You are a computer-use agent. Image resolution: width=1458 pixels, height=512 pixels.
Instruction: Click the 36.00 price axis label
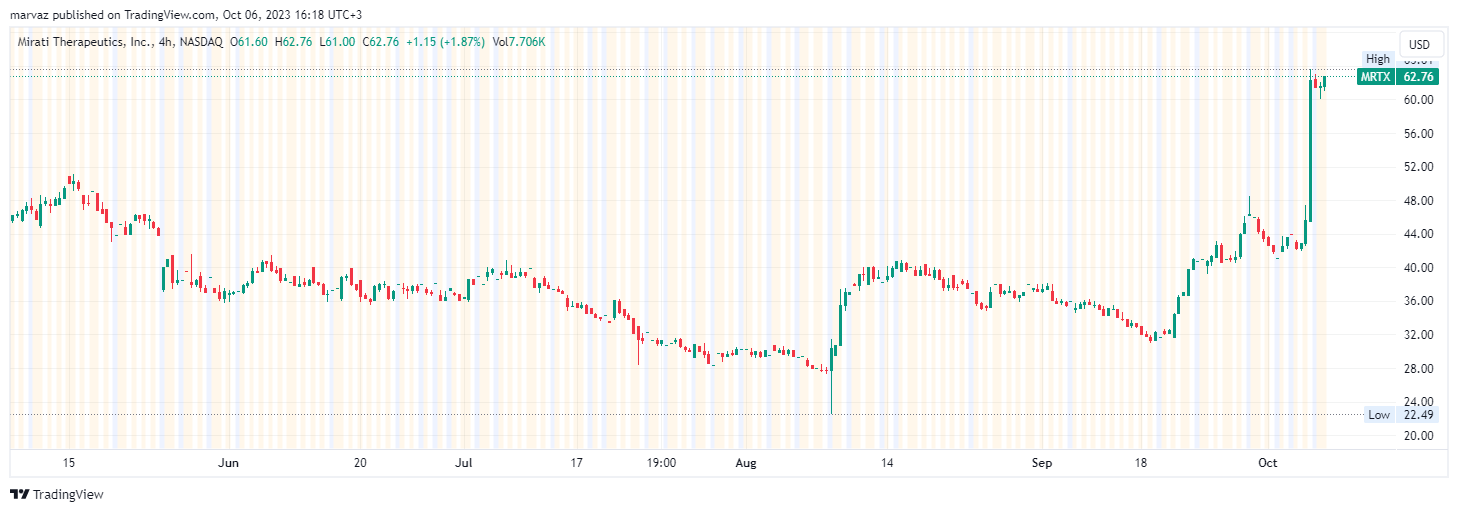[x=1419, y=301]
